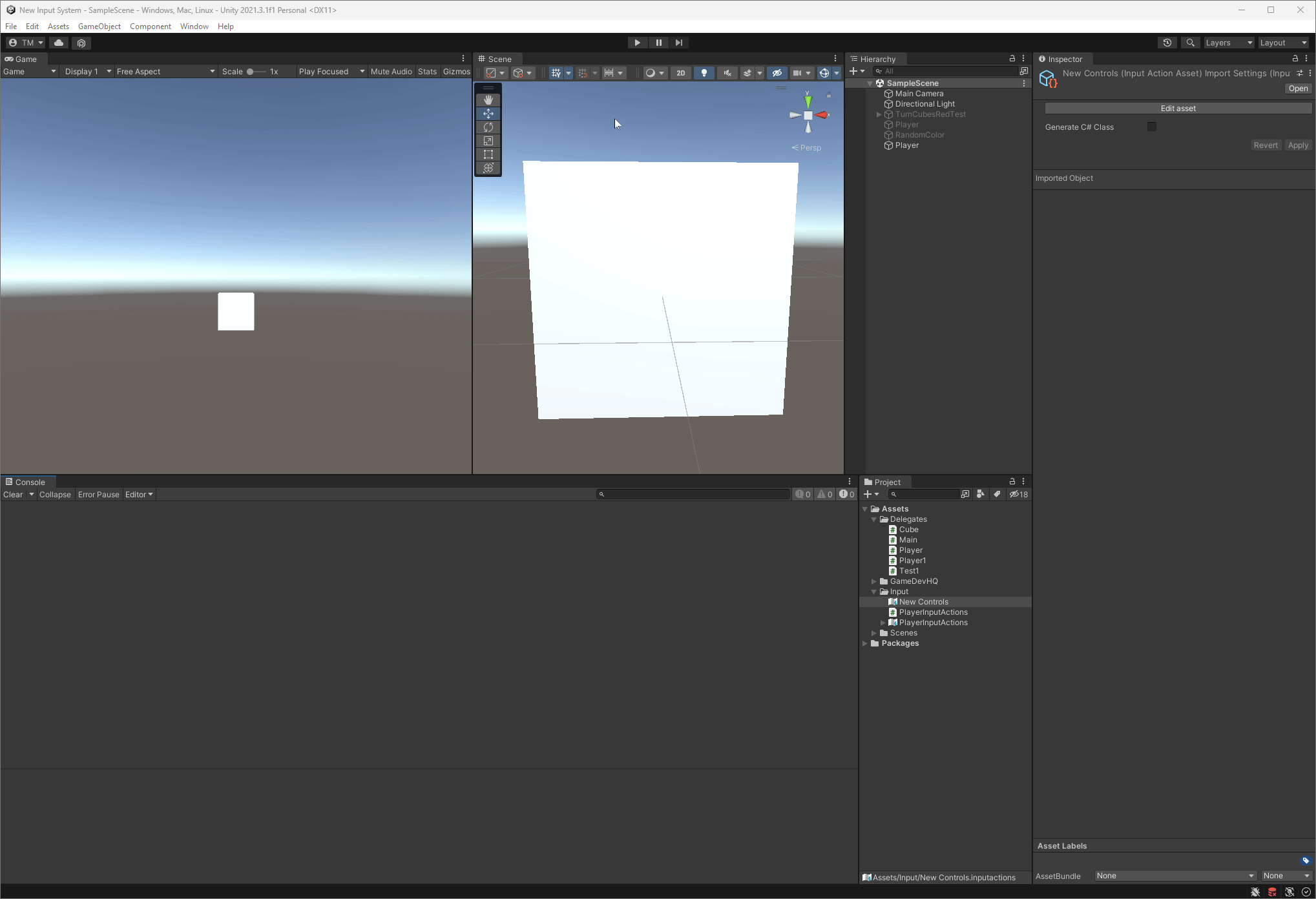This screenshot has width=1316, height=899.
Task: Select the Main Camera in Hierarchy
Action: coord(919,94)
